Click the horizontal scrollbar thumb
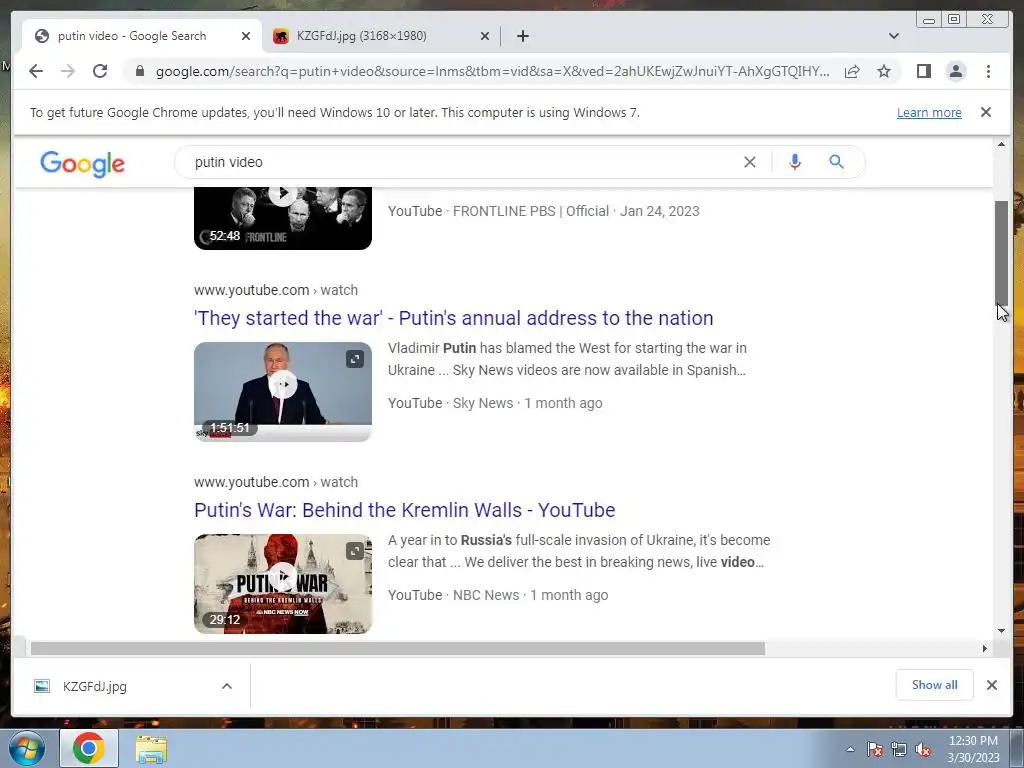This screenshot has height=768, width=1024. point(397,648)
